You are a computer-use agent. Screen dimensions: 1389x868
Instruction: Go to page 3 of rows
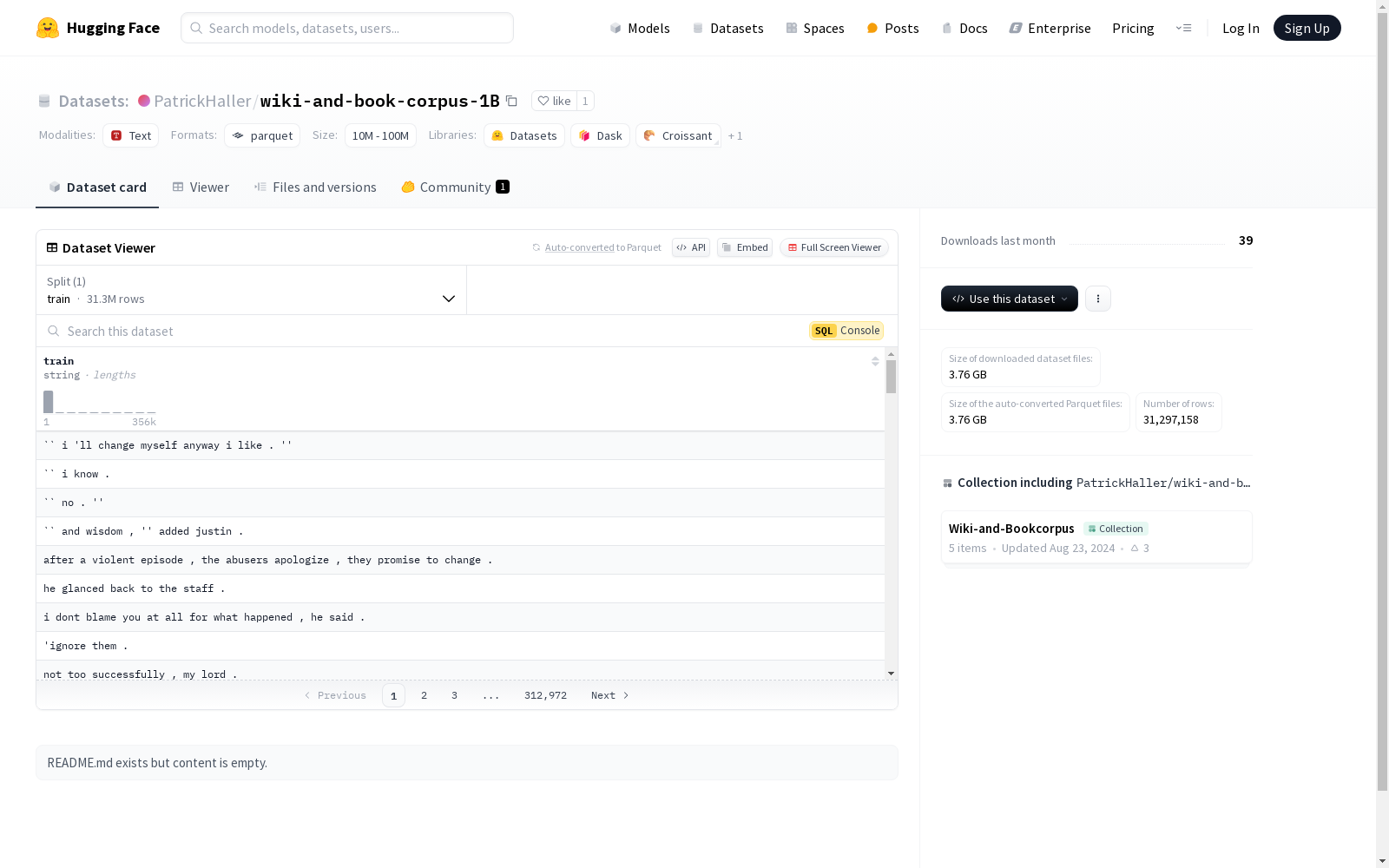[x=454, y=695]
